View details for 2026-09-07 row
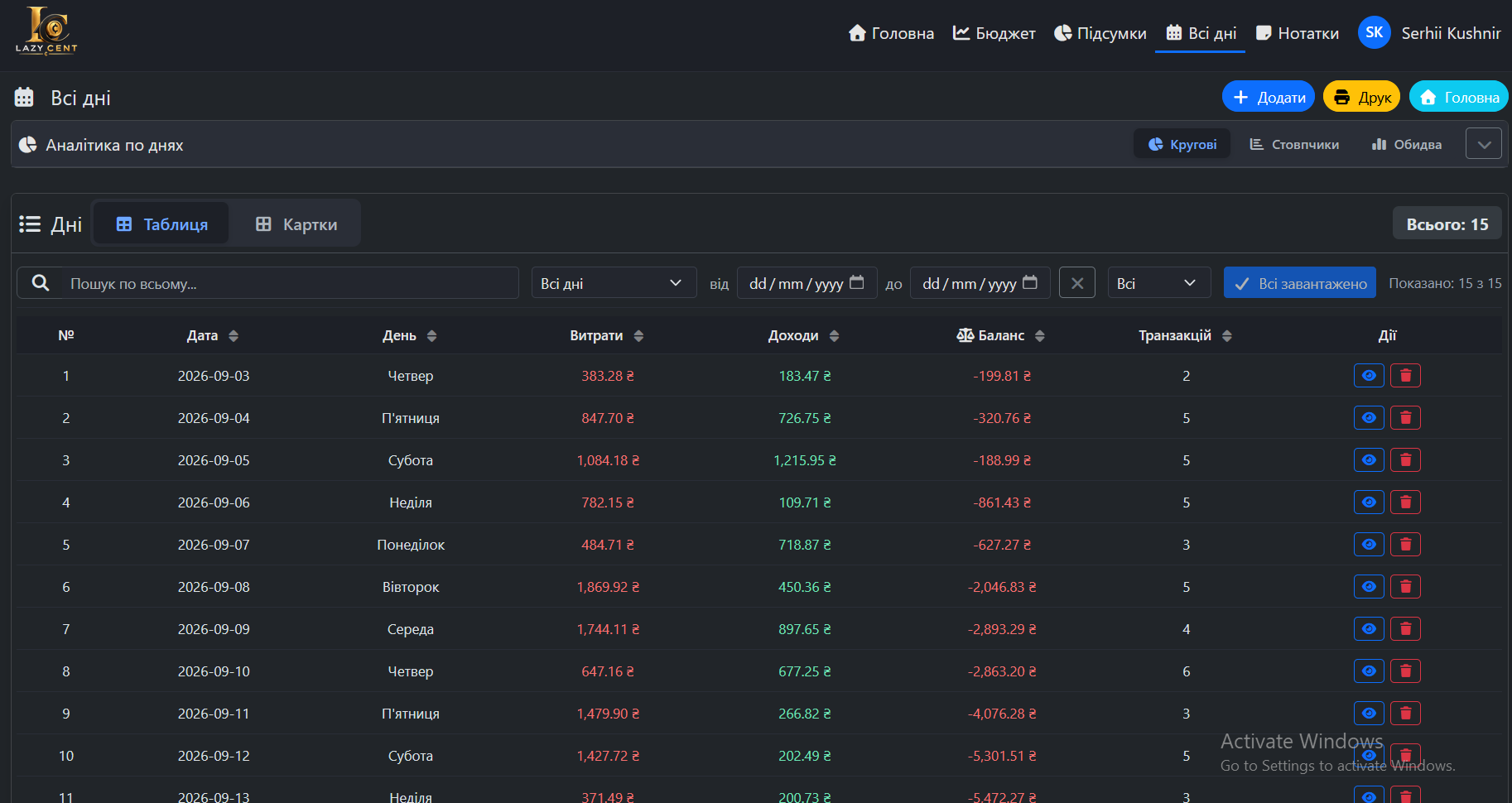 point(1369,545)
